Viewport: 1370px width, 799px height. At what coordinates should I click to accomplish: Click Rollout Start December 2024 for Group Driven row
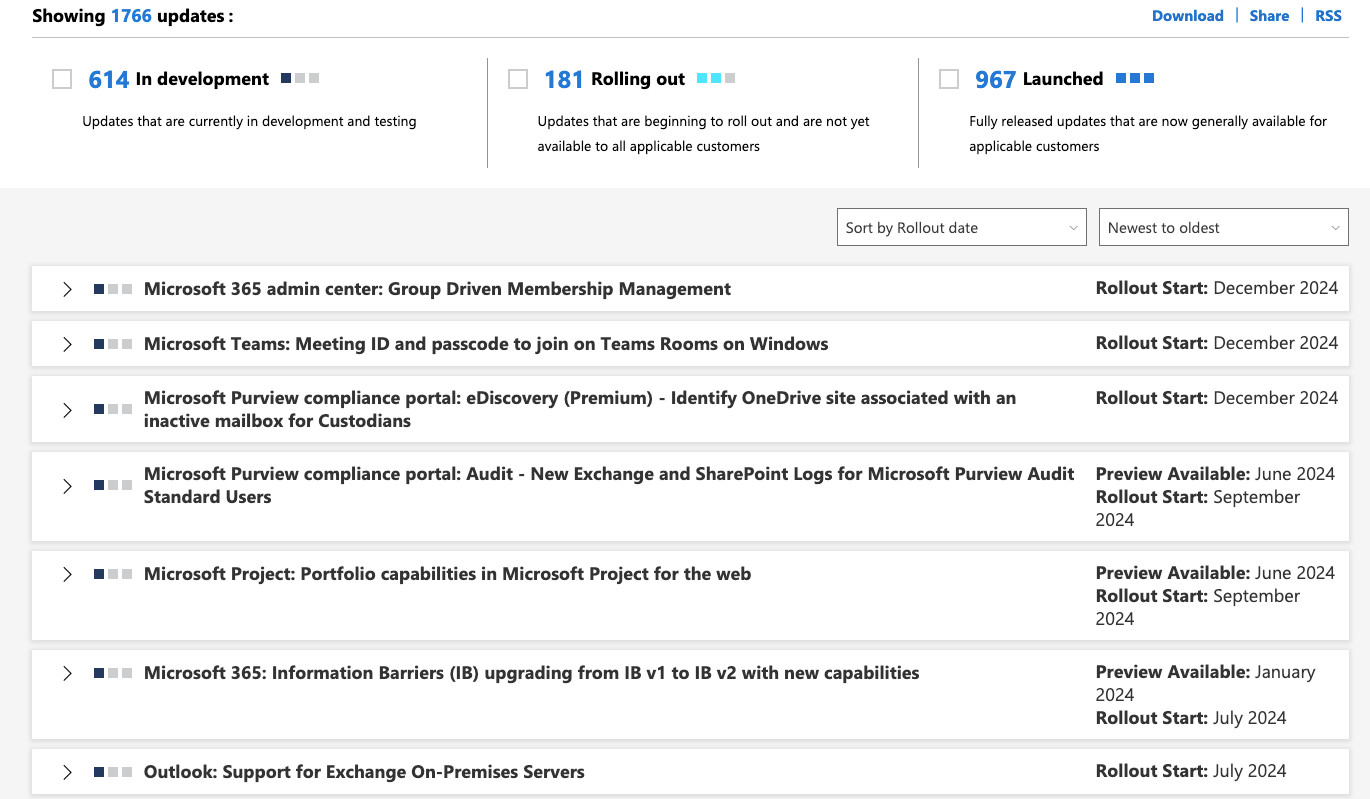(x=1217, y=288)
